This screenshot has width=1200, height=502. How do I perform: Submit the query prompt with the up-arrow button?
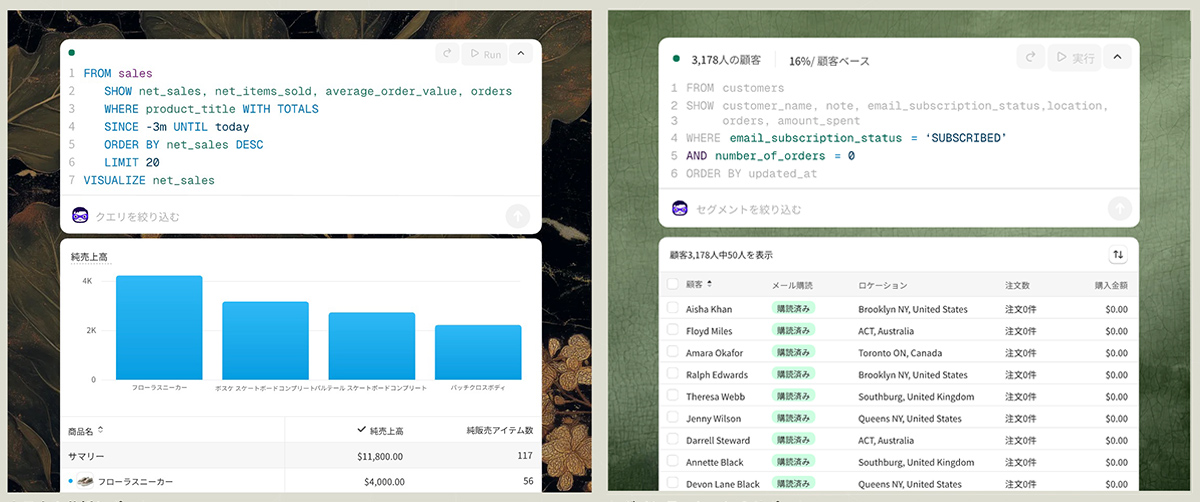tap(517, 215)
